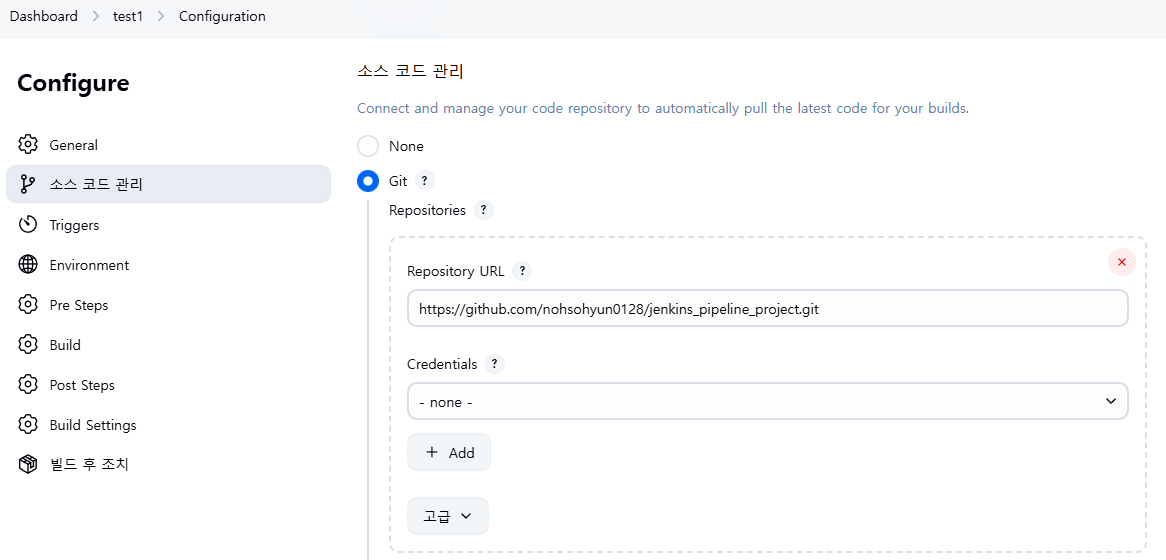Click the Environment globe icon
Image resolution: width=1166 pixels, height=560 pixels.
tap(28, 265)
